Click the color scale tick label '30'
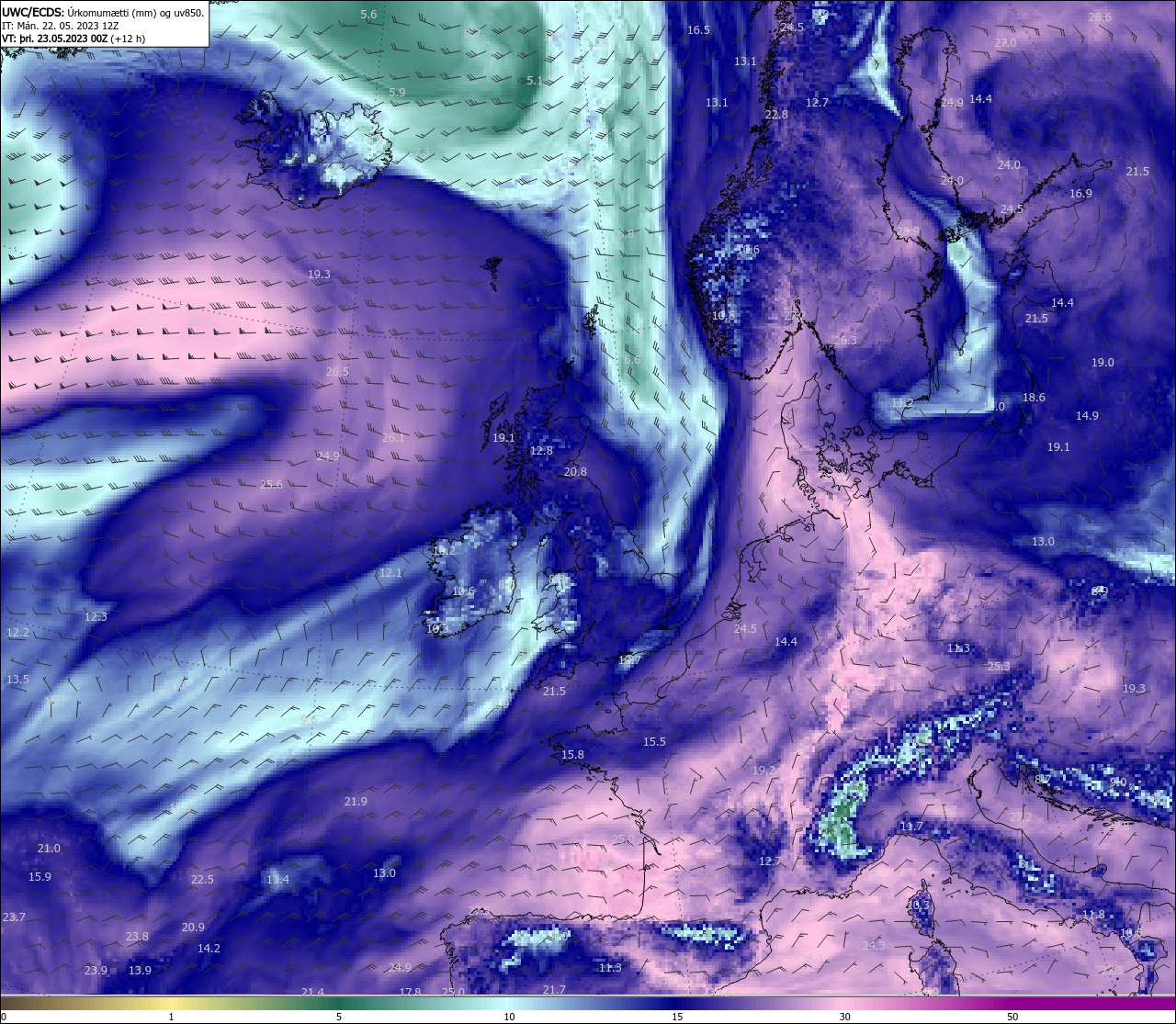Image resolution: width=1176 pixels, height=1024 pixels. click(x=844, y=1017)
